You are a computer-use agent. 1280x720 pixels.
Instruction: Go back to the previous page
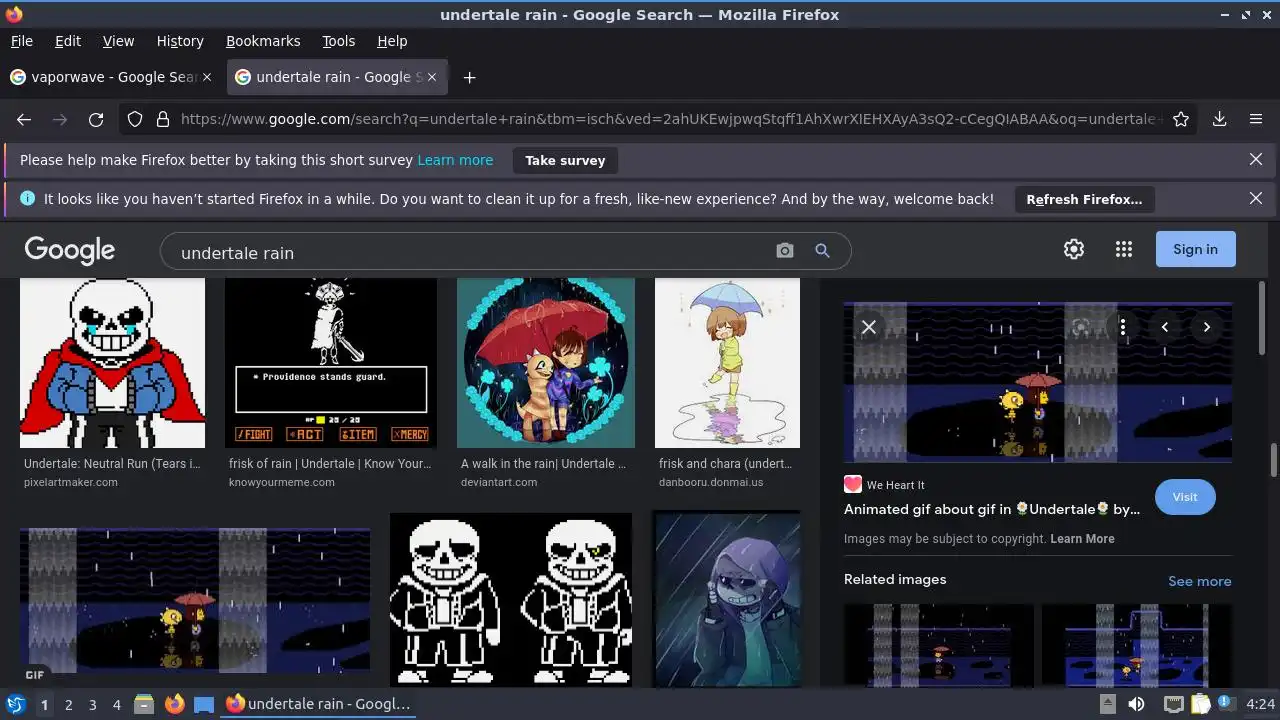[x=24, y=119]
